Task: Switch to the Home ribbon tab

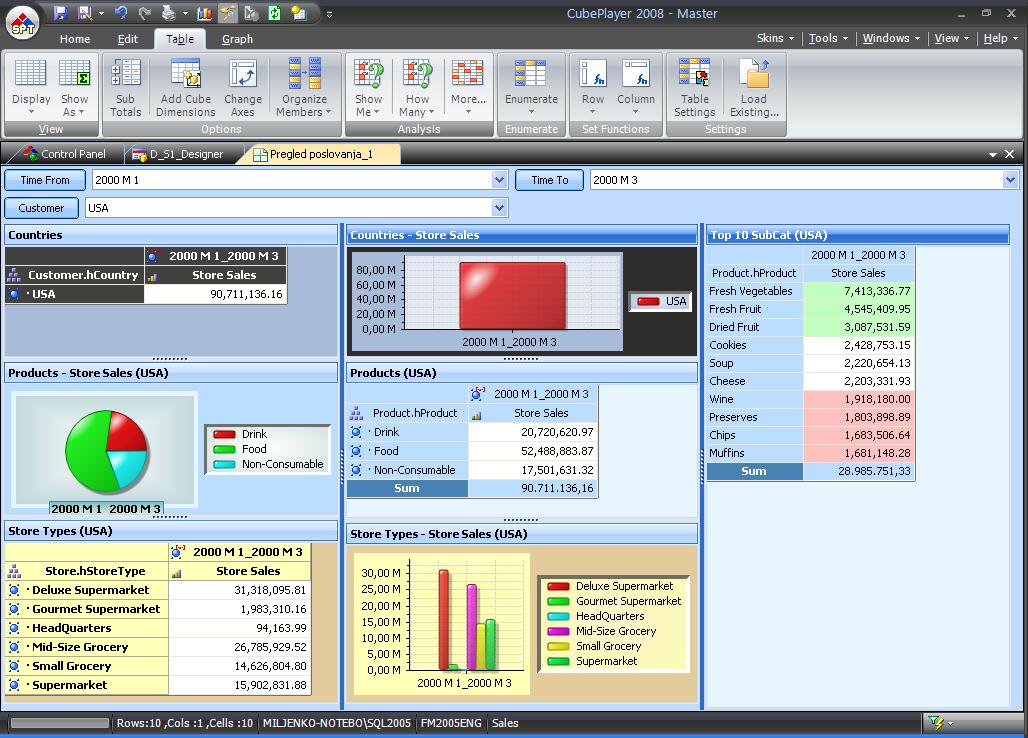Action: pyautogui.click(x=75, y=39)
